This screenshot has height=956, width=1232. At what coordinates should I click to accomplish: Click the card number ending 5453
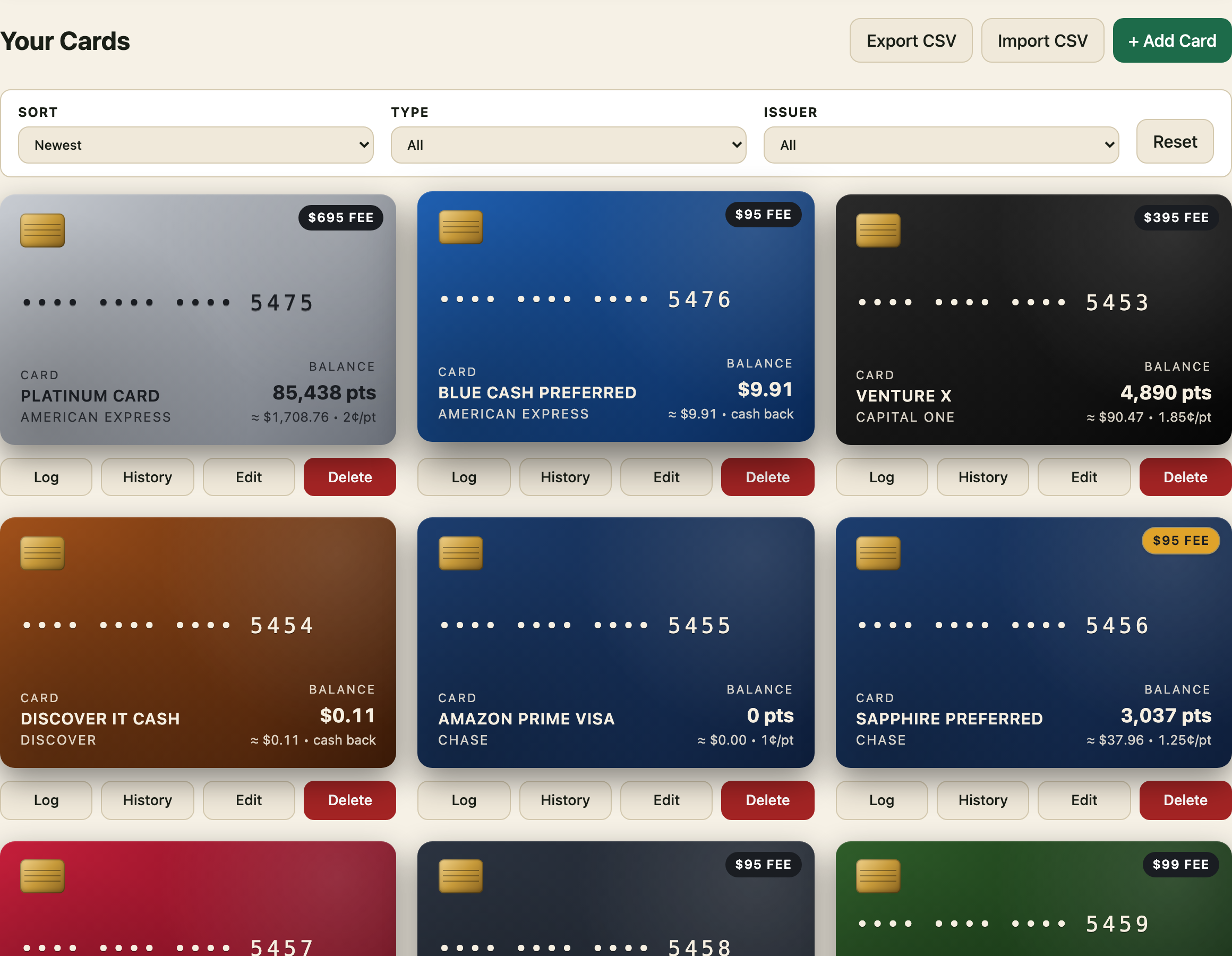point(1003,303)
